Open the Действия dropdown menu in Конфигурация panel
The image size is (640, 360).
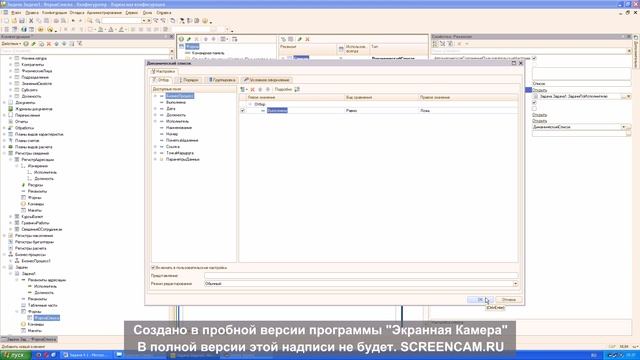(11, 44)
